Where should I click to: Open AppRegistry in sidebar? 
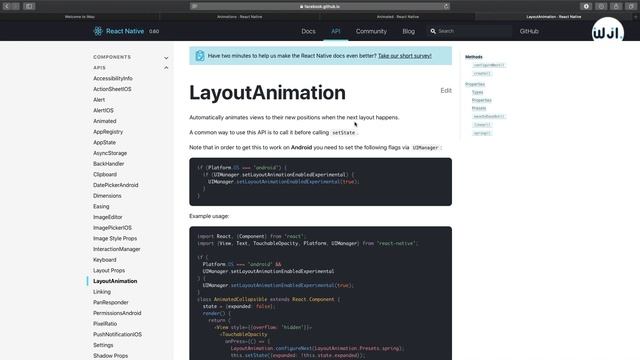pos(108,131)
